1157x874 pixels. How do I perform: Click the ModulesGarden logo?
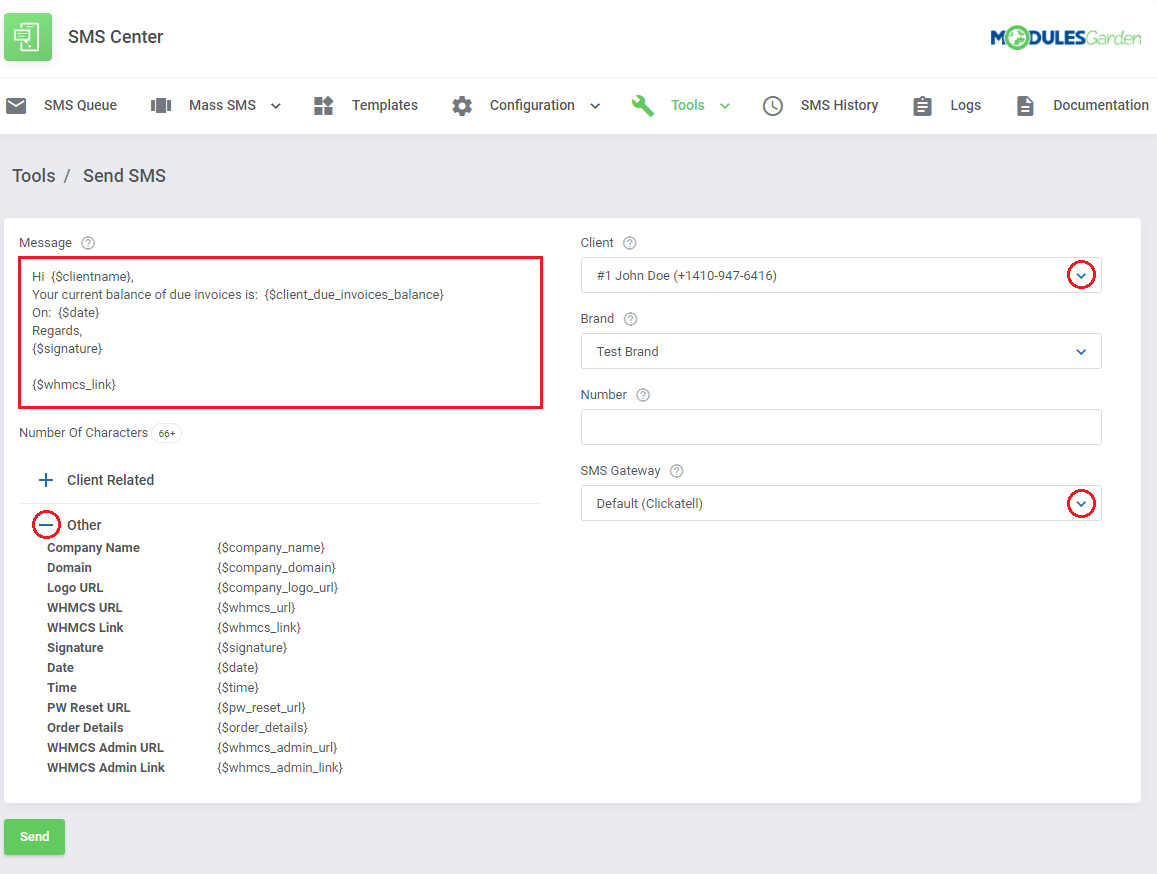[1066, 37]
